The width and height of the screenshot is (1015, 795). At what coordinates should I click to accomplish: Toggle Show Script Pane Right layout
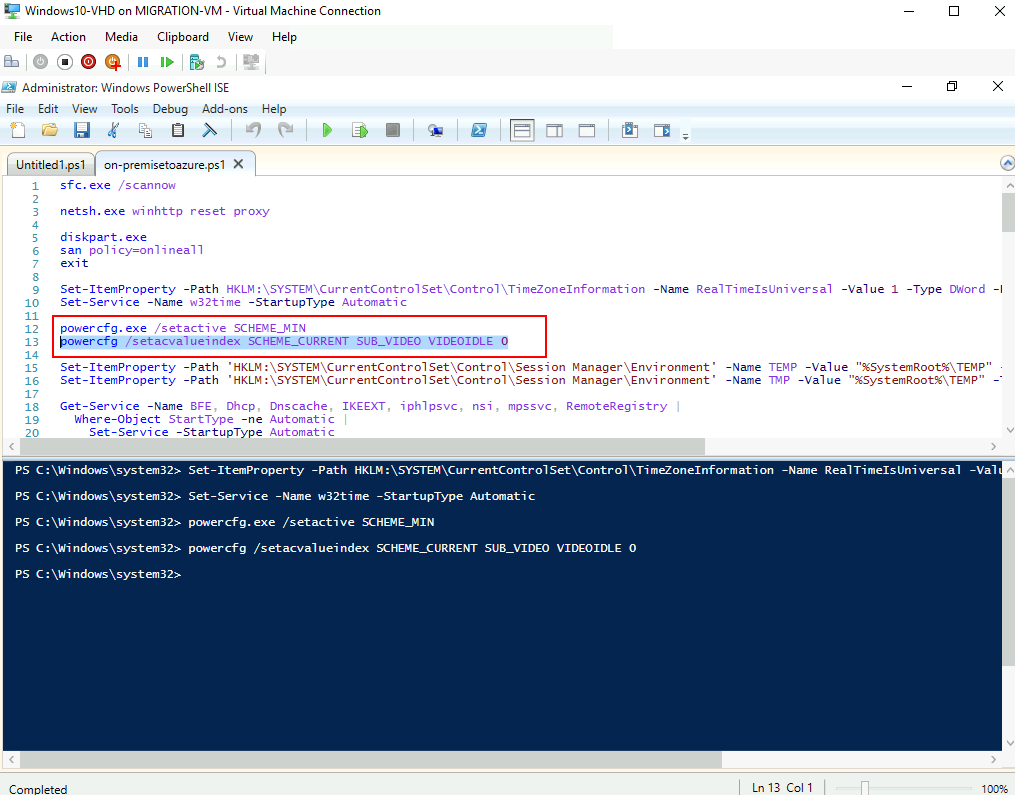coord(555,130)
